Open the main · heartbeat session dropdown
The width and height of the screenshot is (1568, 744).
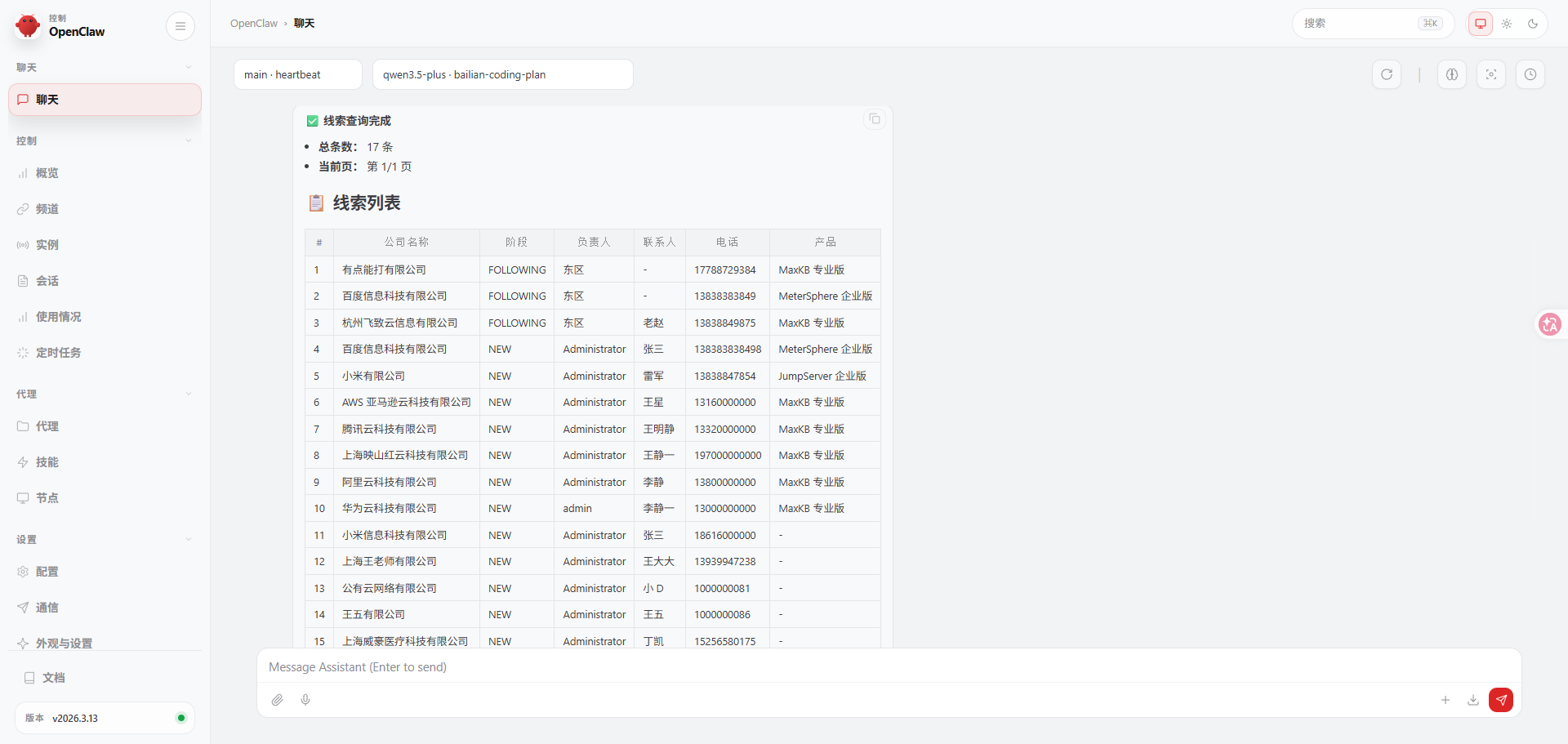[297, 74]
